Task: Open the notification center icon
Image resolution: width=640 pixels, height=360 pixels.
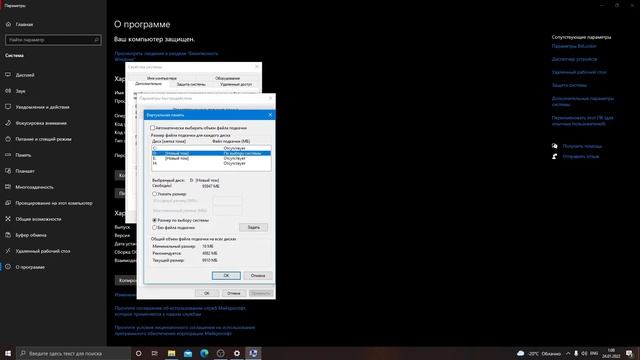Action: pos(629,353)
